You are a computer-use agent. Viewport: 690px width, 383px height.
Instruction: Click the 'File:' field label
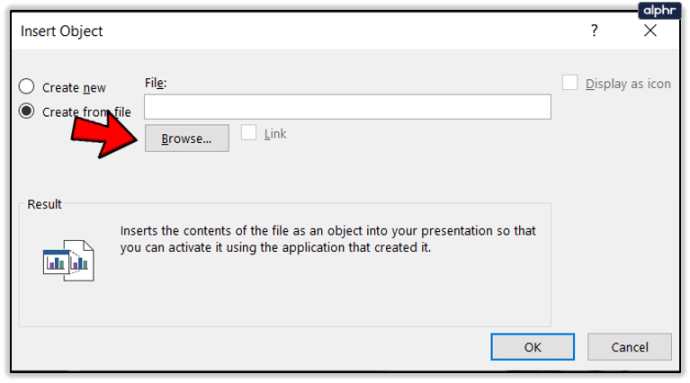tap(156, 83)
